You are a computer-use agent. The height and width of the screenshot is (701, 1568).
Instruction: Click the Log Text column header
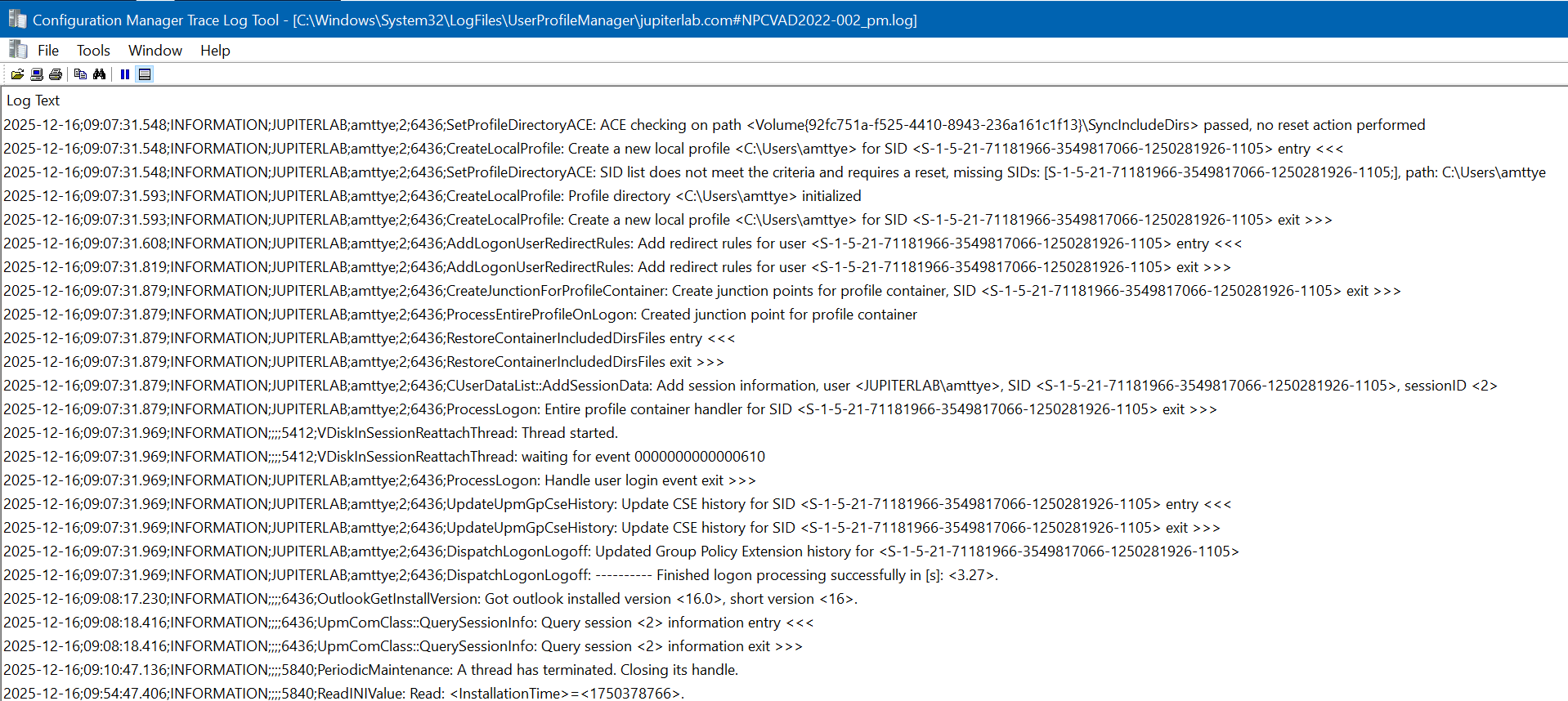(33, 100)
